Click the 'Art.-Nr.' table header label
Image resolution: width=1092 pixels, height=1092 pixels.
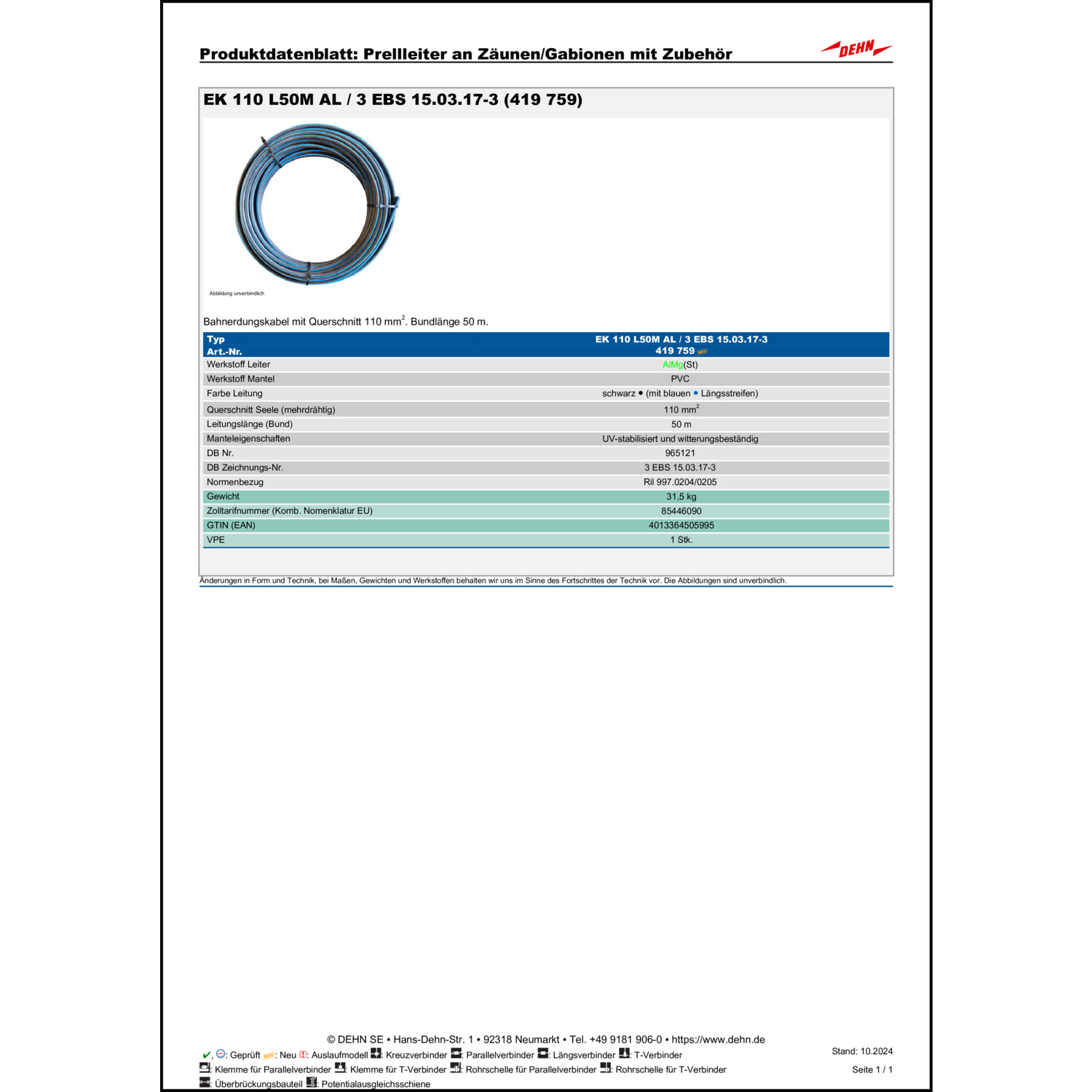pyautogui.click(x=224, y=352)
